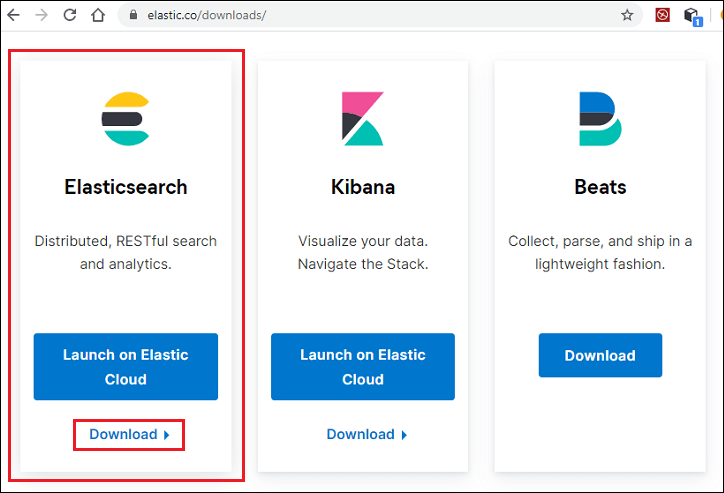Click the Elasticsearch logo icon
Viewport: 724px width, 493px height.
coord(126,119)
